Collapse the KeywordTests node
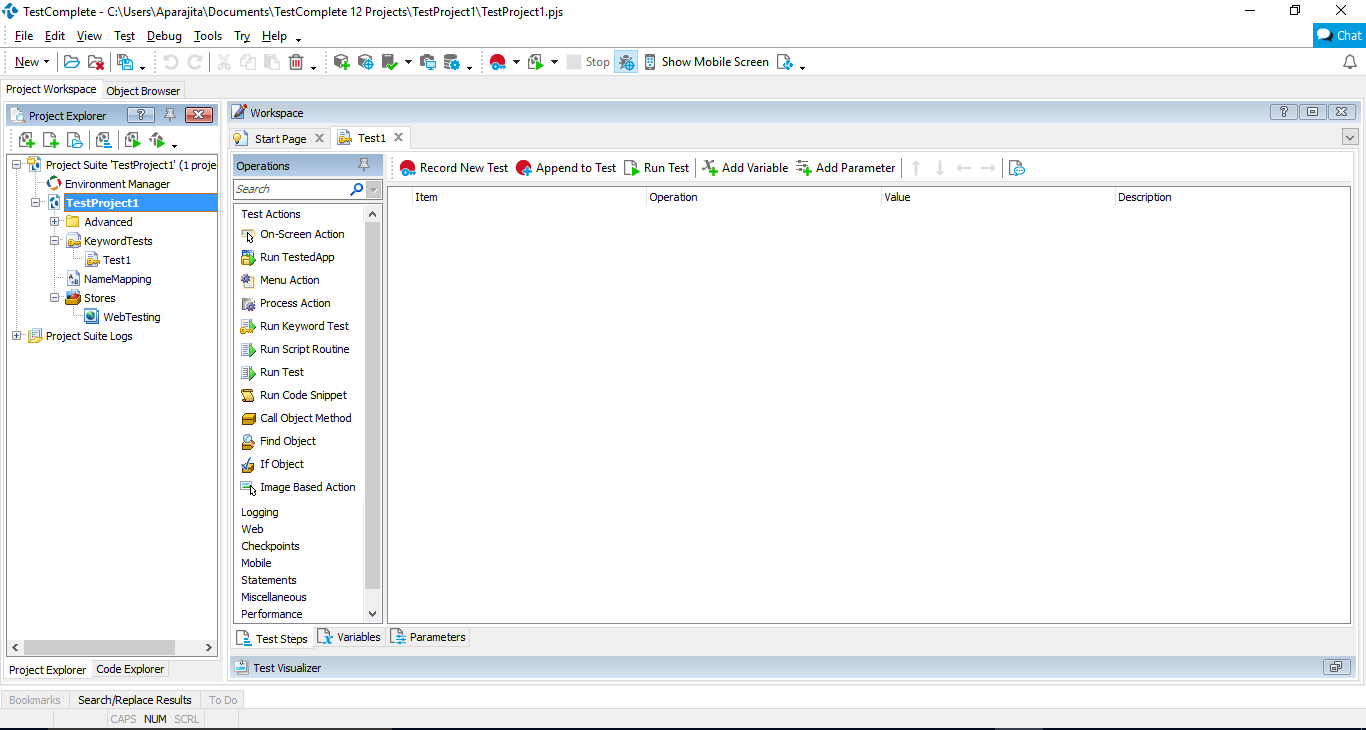1366x730 pixels. pyautogui.click(x=55, y=241)
